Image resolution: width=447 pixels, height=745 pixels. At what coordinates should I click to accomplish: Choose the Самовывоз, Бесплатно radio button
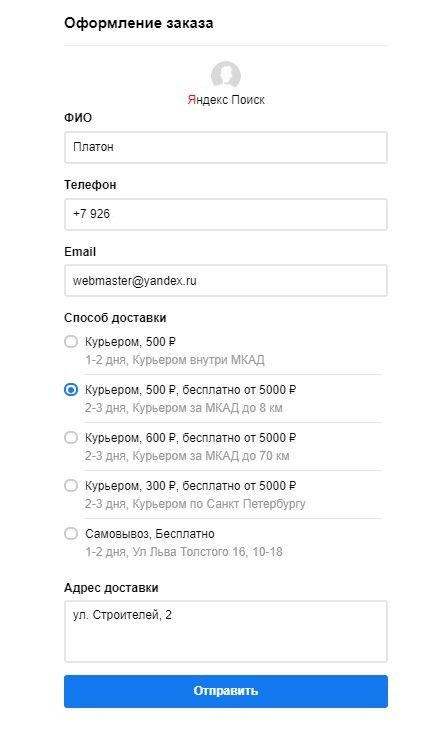71,534
